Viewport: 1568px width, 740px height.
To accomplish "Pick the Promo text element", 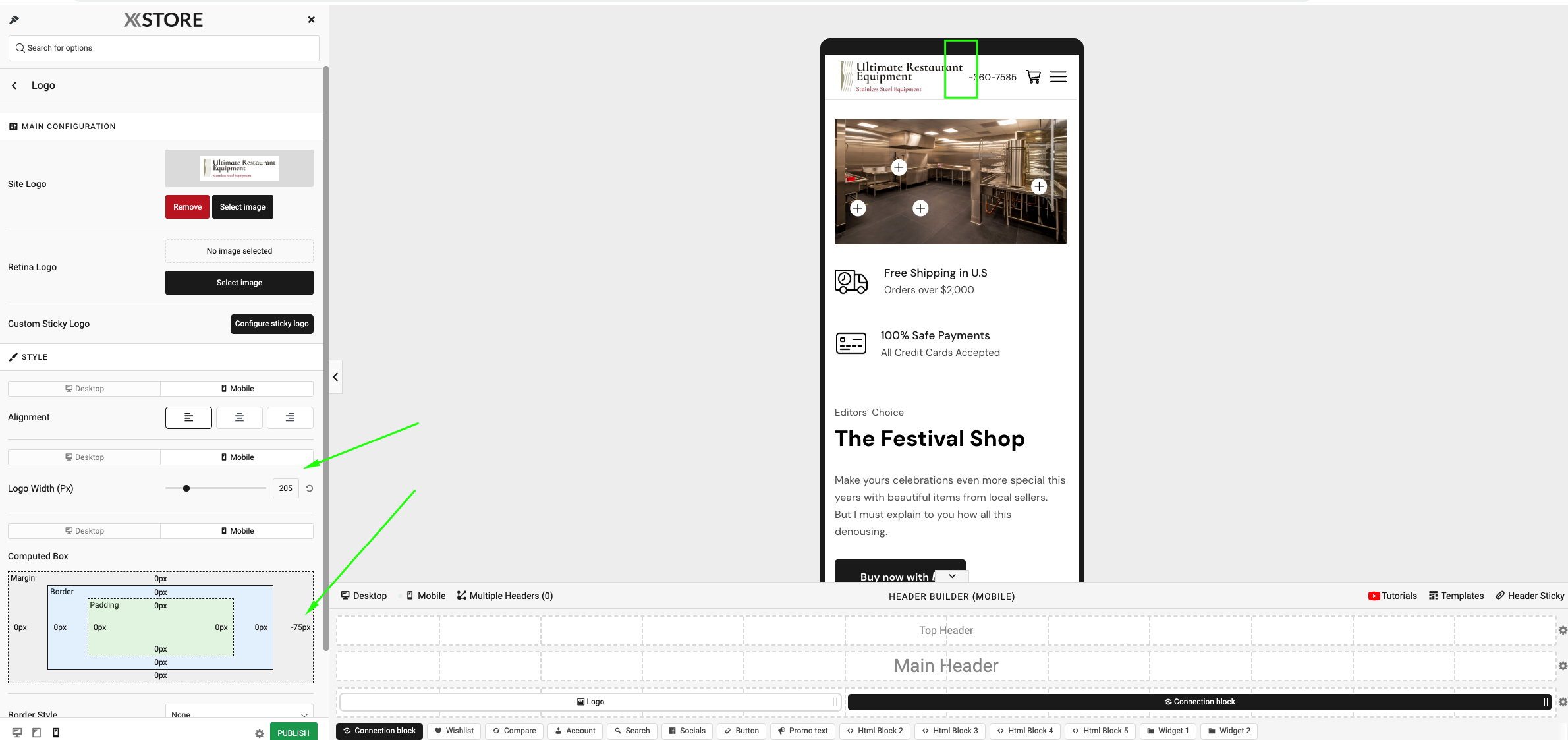I will tap(803, 731).
